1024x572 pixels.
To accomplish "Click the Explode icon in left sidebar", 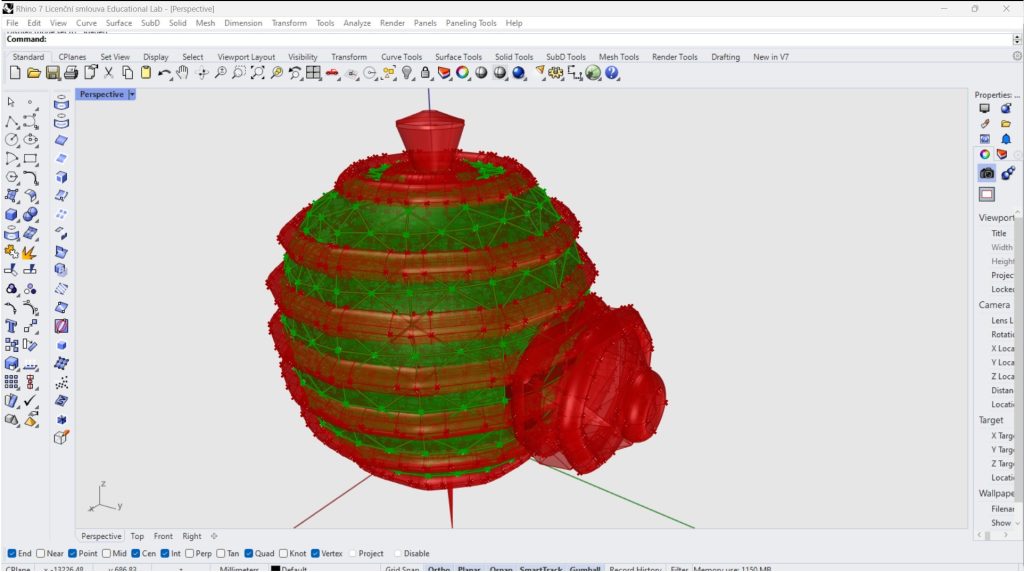I will point(29,251).
